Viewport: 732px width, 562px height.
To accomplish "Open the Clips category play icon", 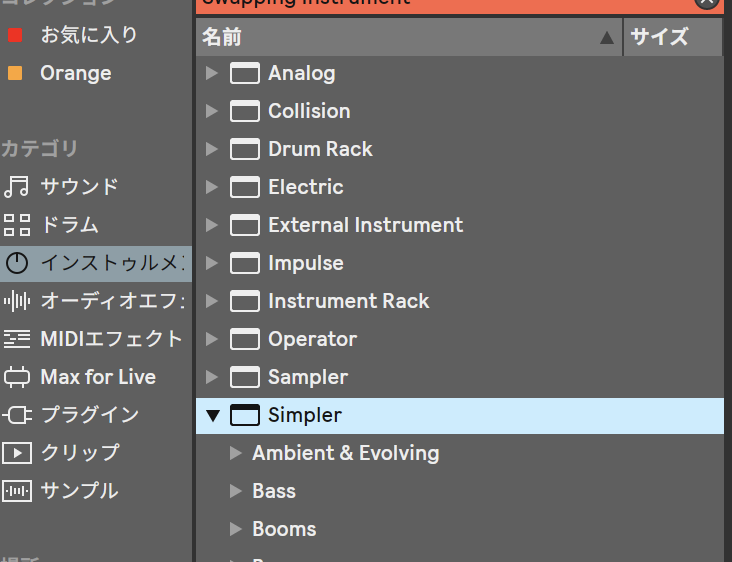I will pyautogui.click(x=17, y=453).
